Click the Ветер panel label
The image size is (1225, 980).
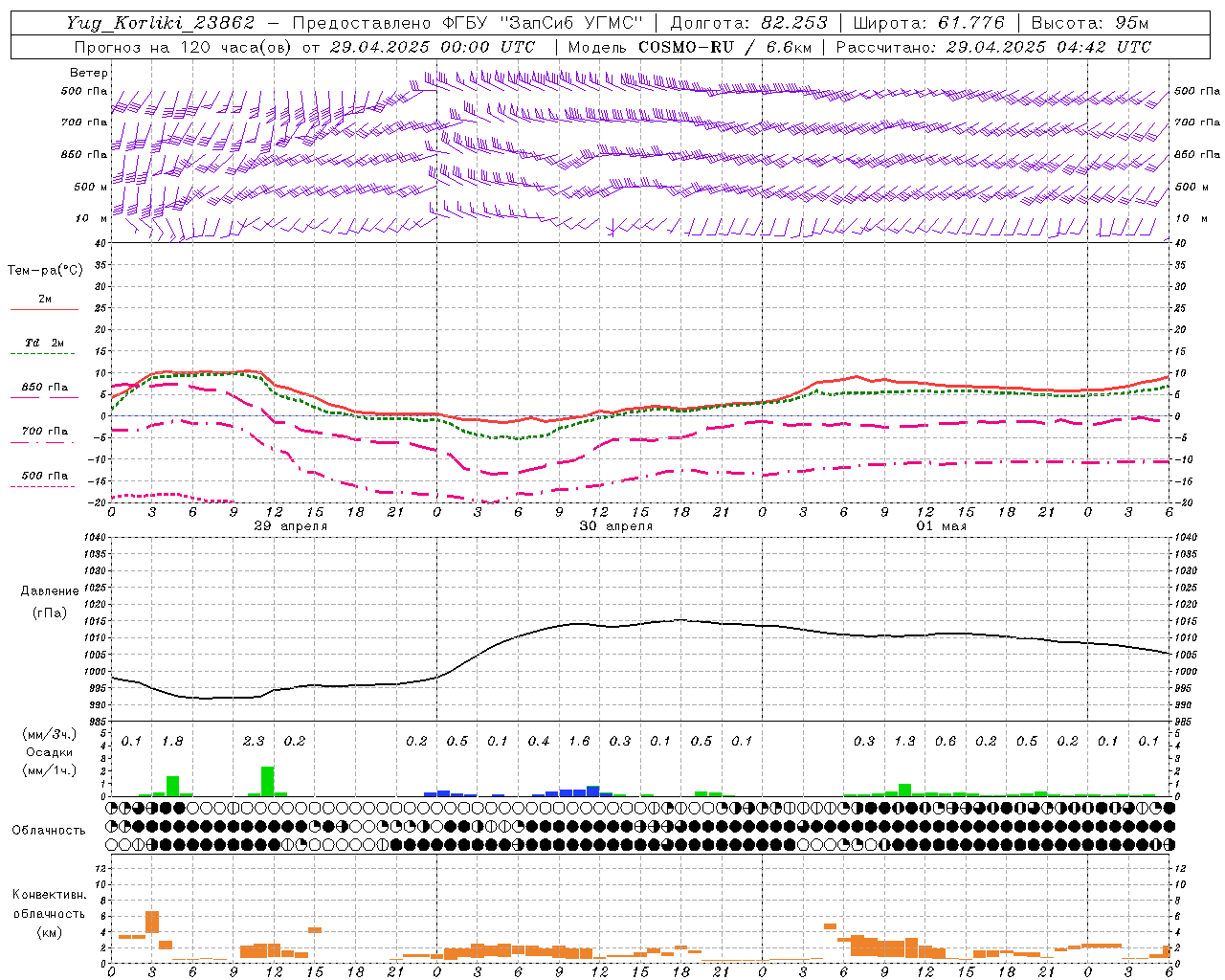[88, 73]
